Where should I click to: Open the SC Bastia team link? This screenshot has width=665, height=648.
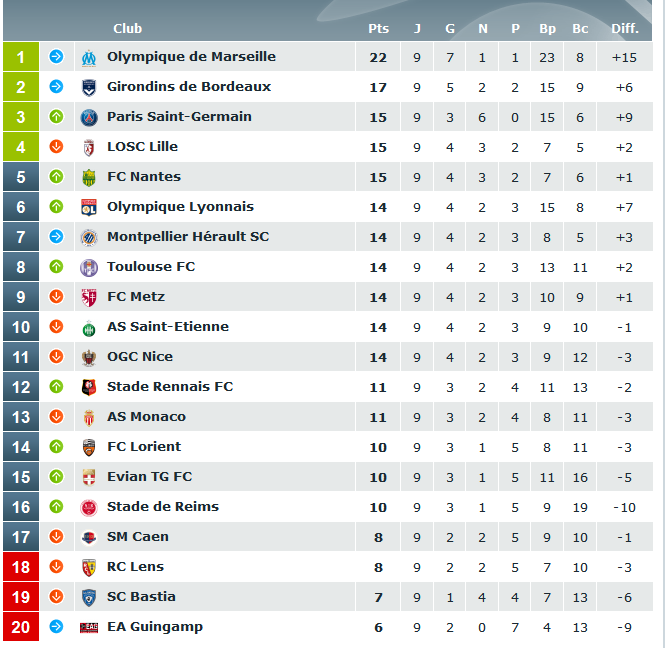(141, 596)
